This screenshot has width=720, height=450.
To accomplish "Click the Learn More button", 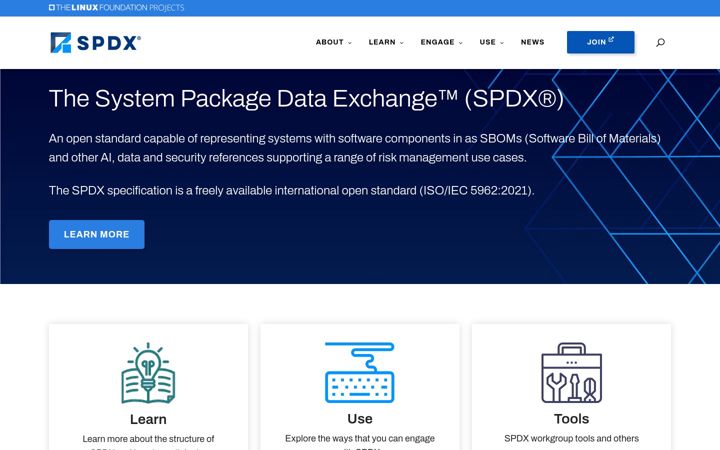I will pos(96,234).
